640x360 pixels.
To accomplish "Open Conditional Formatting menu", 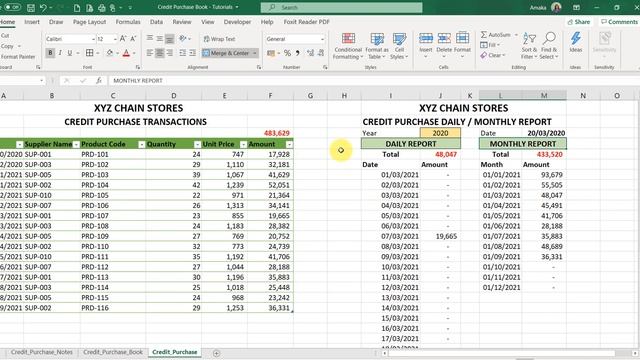I will point(348,46).
